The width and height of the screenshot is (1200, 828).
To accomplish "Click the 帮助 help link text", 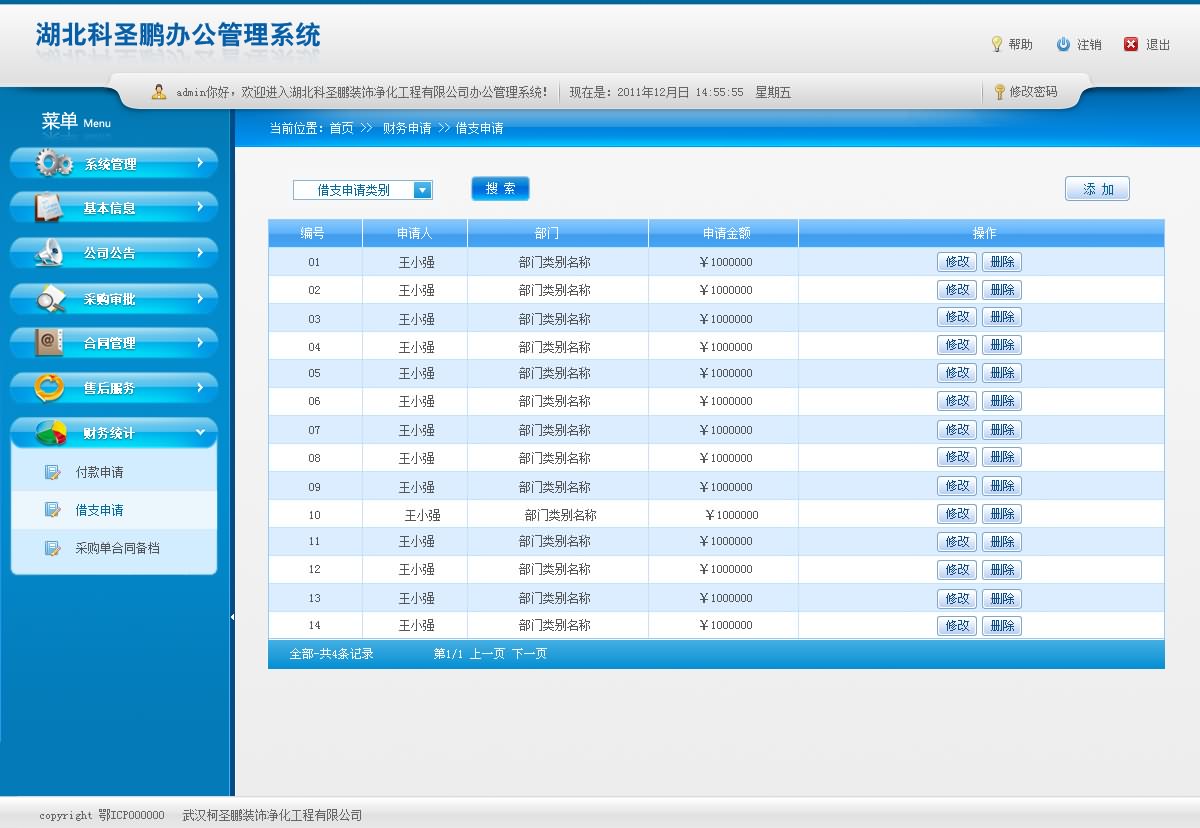I will point(1020,45).
